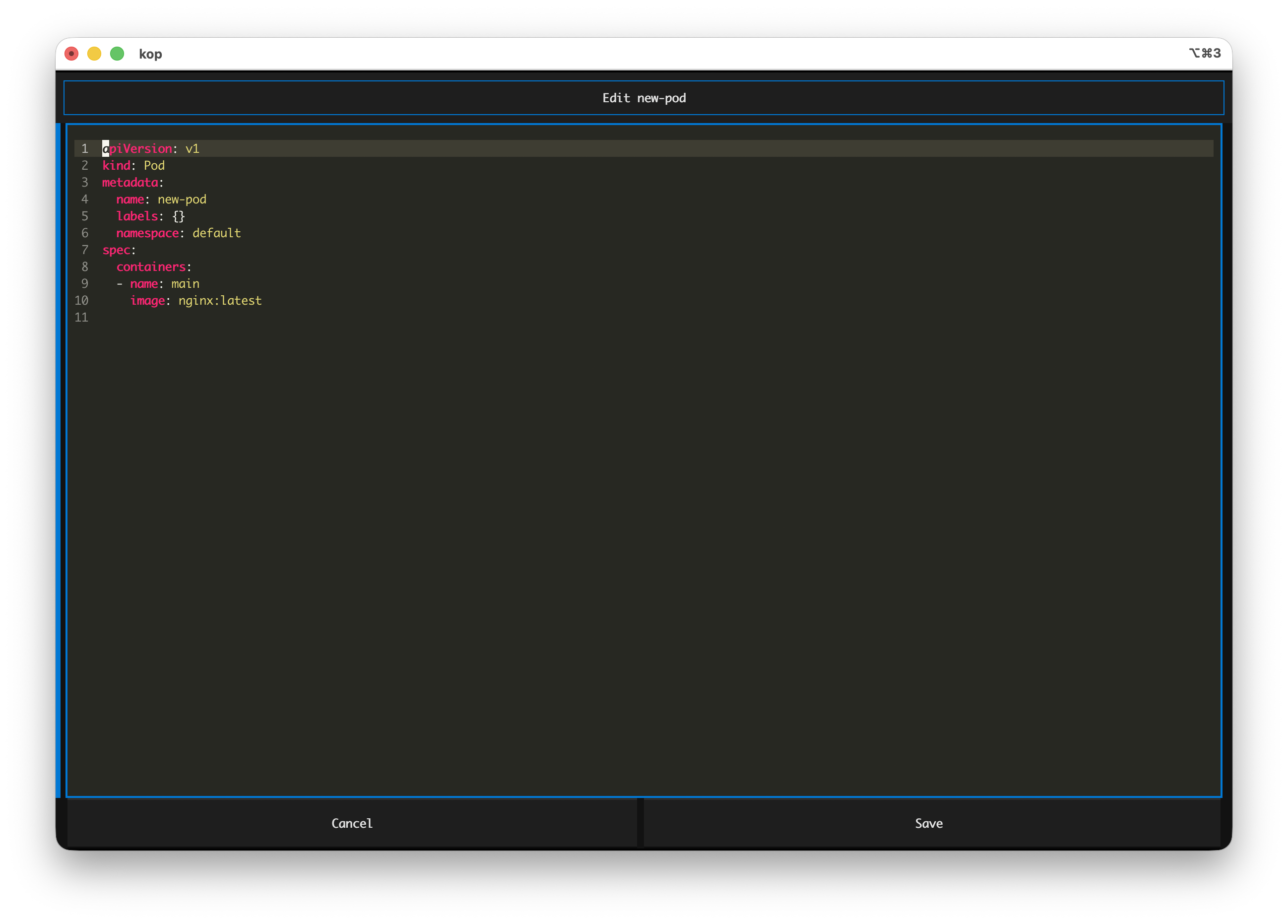Click the 'image' key on line 10
This screenshot has height=924, width=1288.
(148, 300)
